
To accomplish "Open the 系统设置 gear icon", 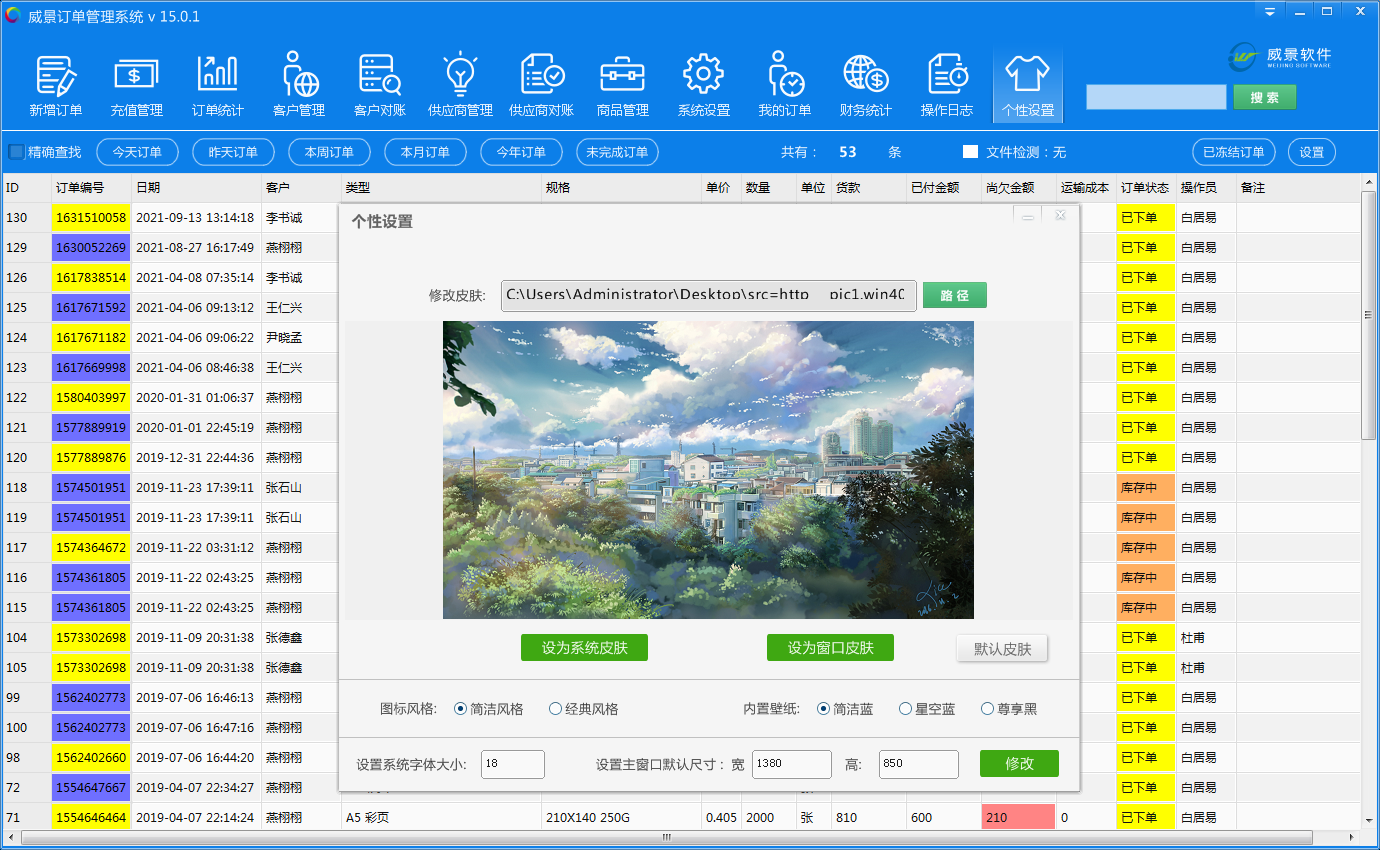I will (703, 86).
